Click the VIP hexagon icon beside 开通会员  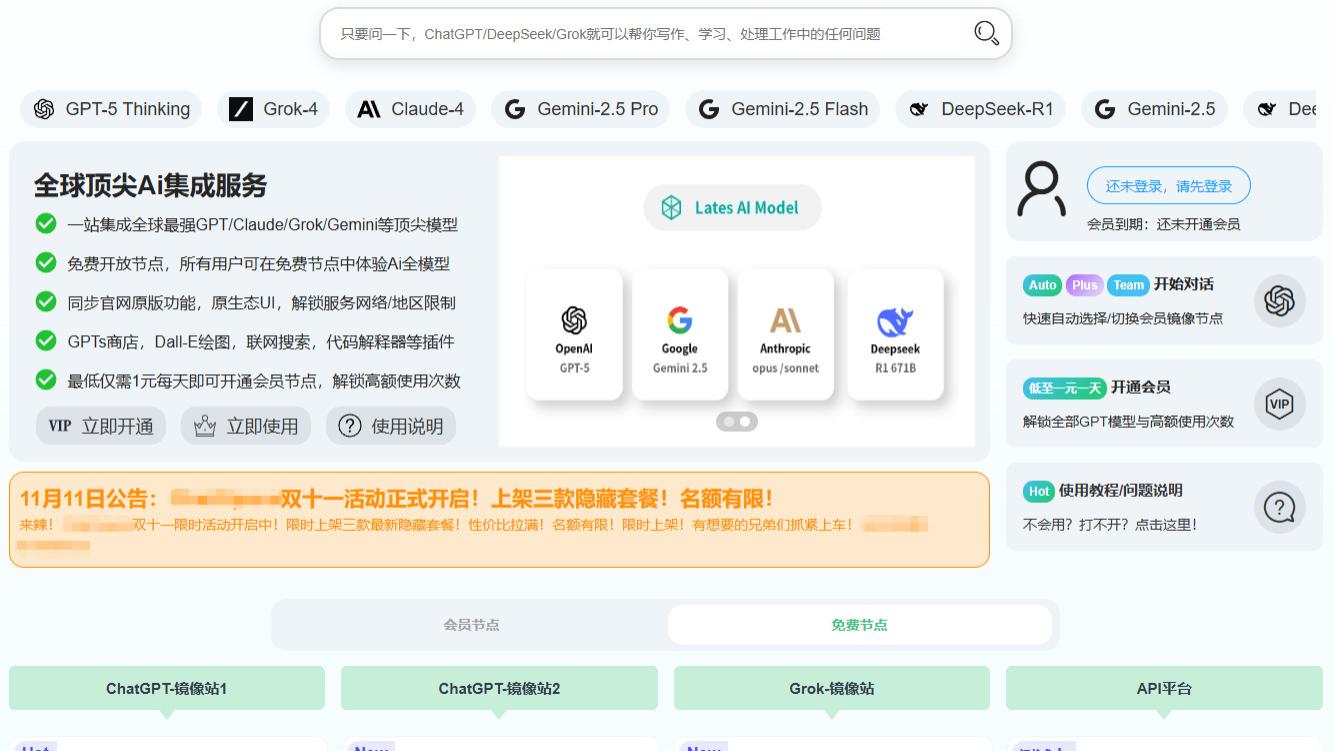[x=1280, y=404]
